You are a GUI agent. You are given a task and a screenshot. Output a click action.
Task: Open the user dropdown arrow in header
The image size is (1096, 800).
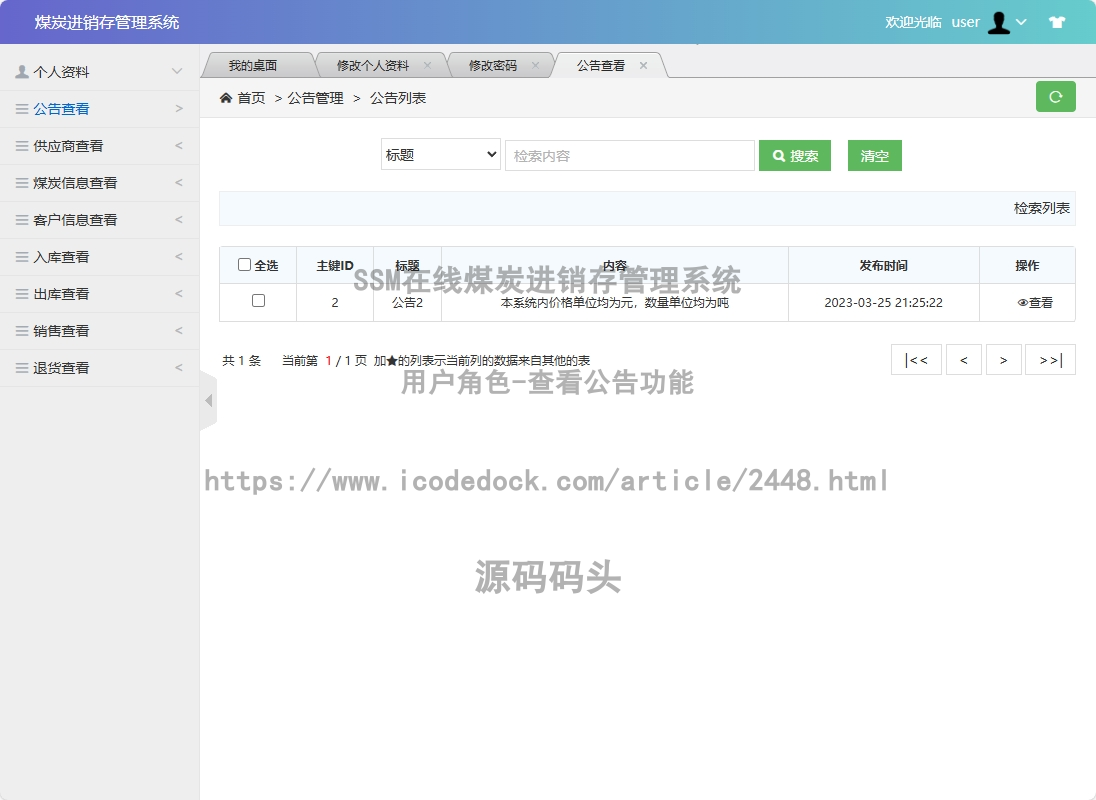point(1021,22)
